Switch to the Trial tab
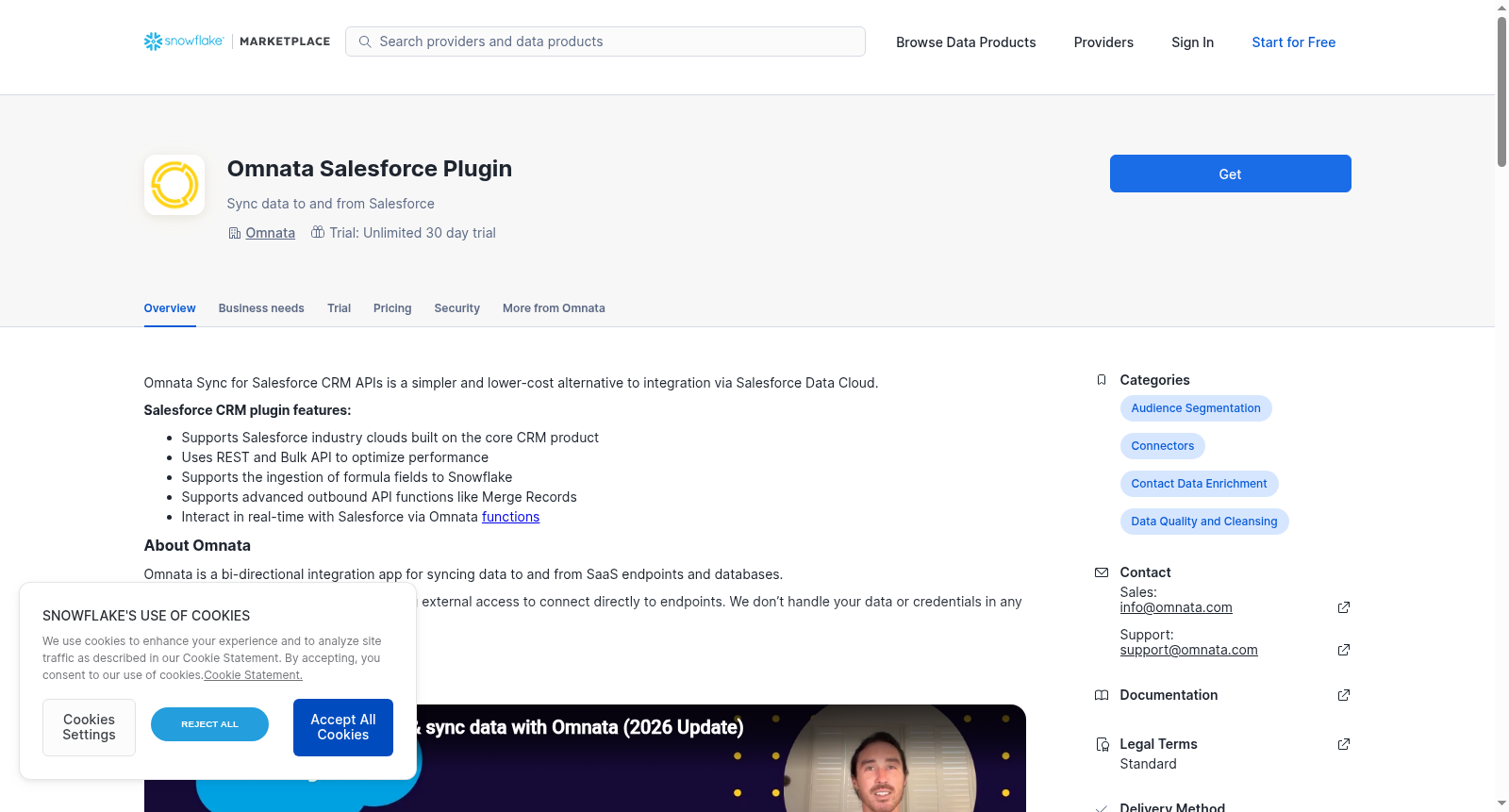 (339, 308)
